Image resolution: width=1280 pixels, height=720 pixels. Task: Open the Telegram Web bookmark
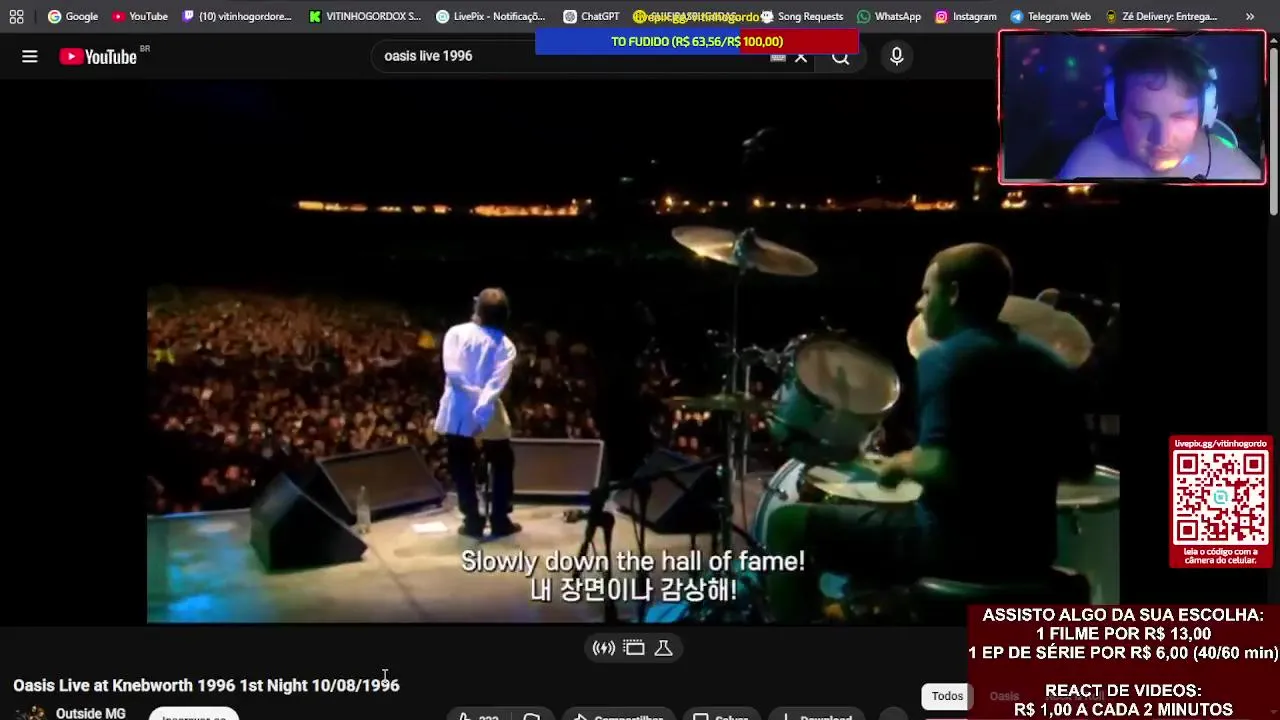tap(1050, 16)
